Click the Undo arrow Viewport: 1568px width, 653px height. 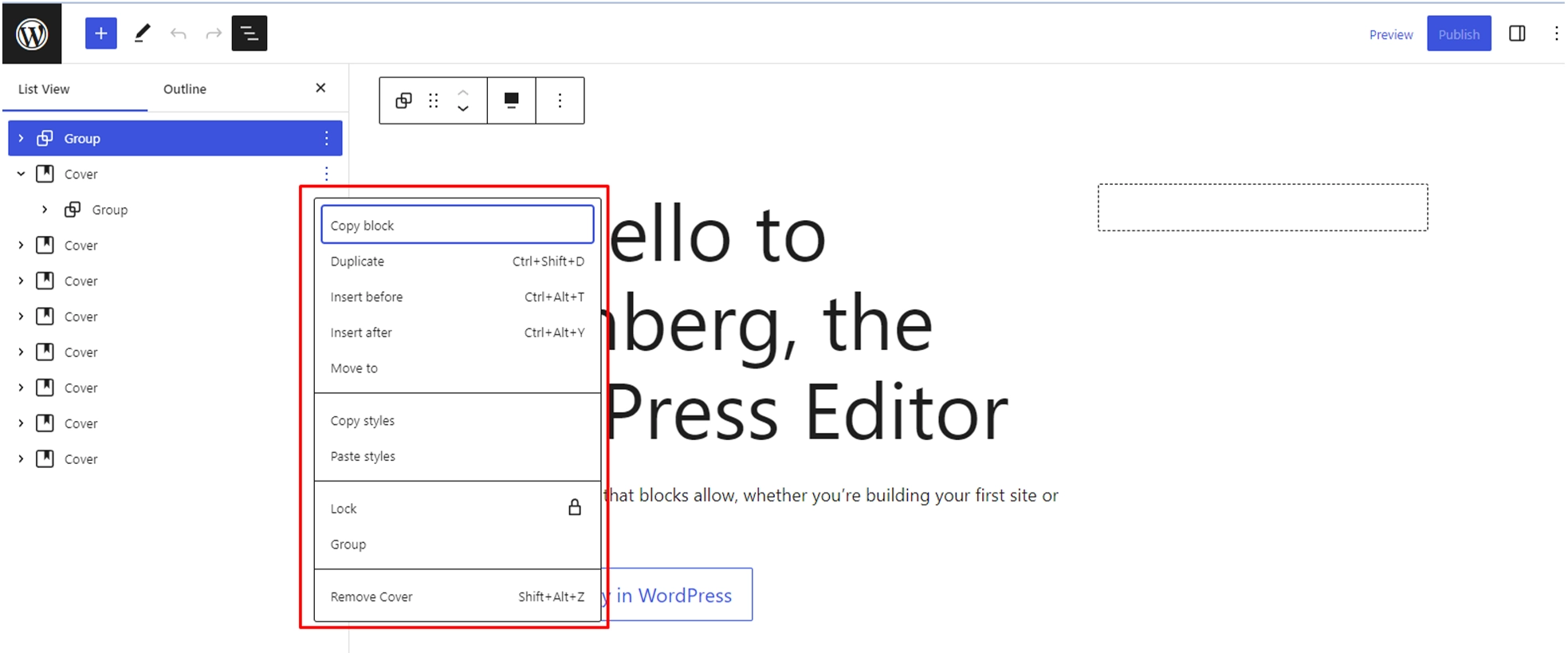pos(179,33)
